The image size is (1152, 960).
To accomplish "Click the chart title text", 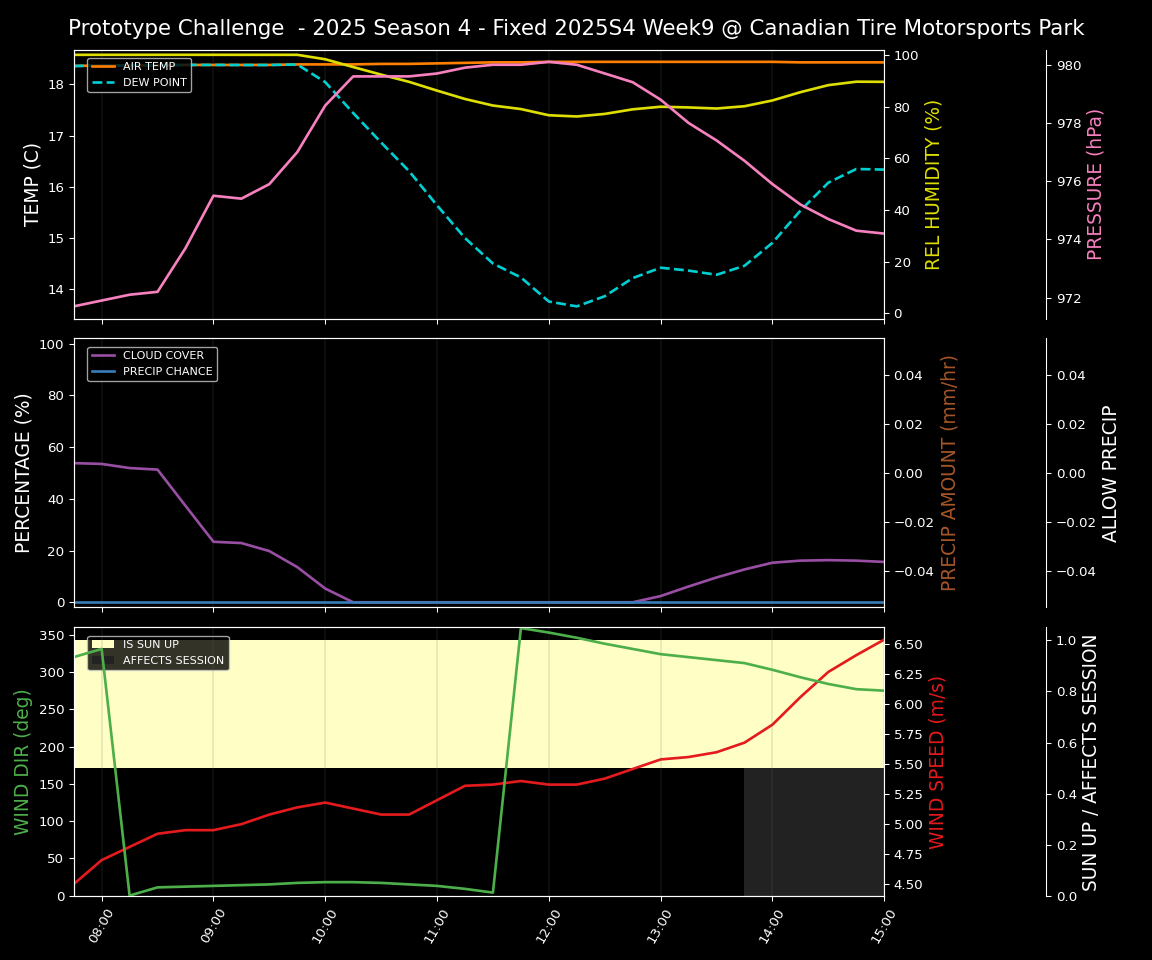I will click(576, 28).
